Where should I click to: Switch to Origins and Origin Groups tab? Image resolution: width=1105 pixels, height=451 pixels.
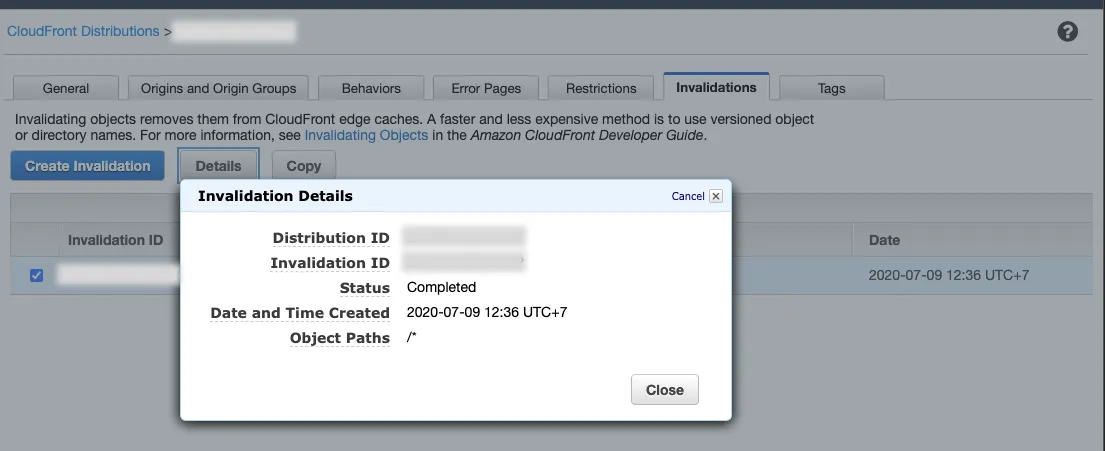[x=218, y=88]
